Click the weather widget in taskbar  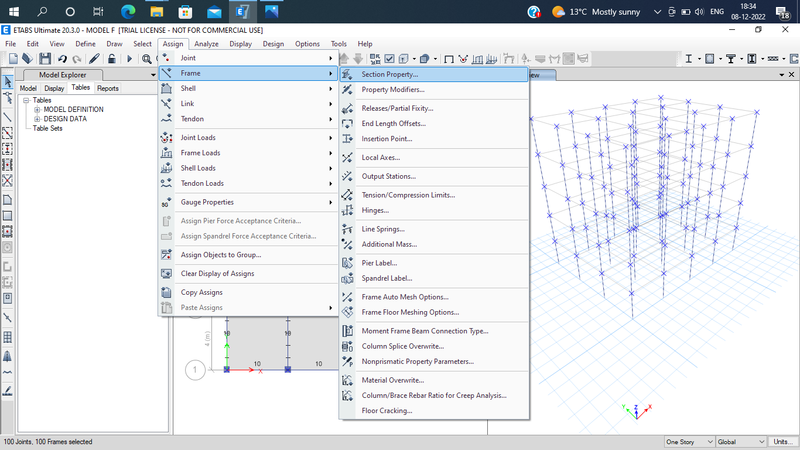pyautogui.click(x=595, y=11)
